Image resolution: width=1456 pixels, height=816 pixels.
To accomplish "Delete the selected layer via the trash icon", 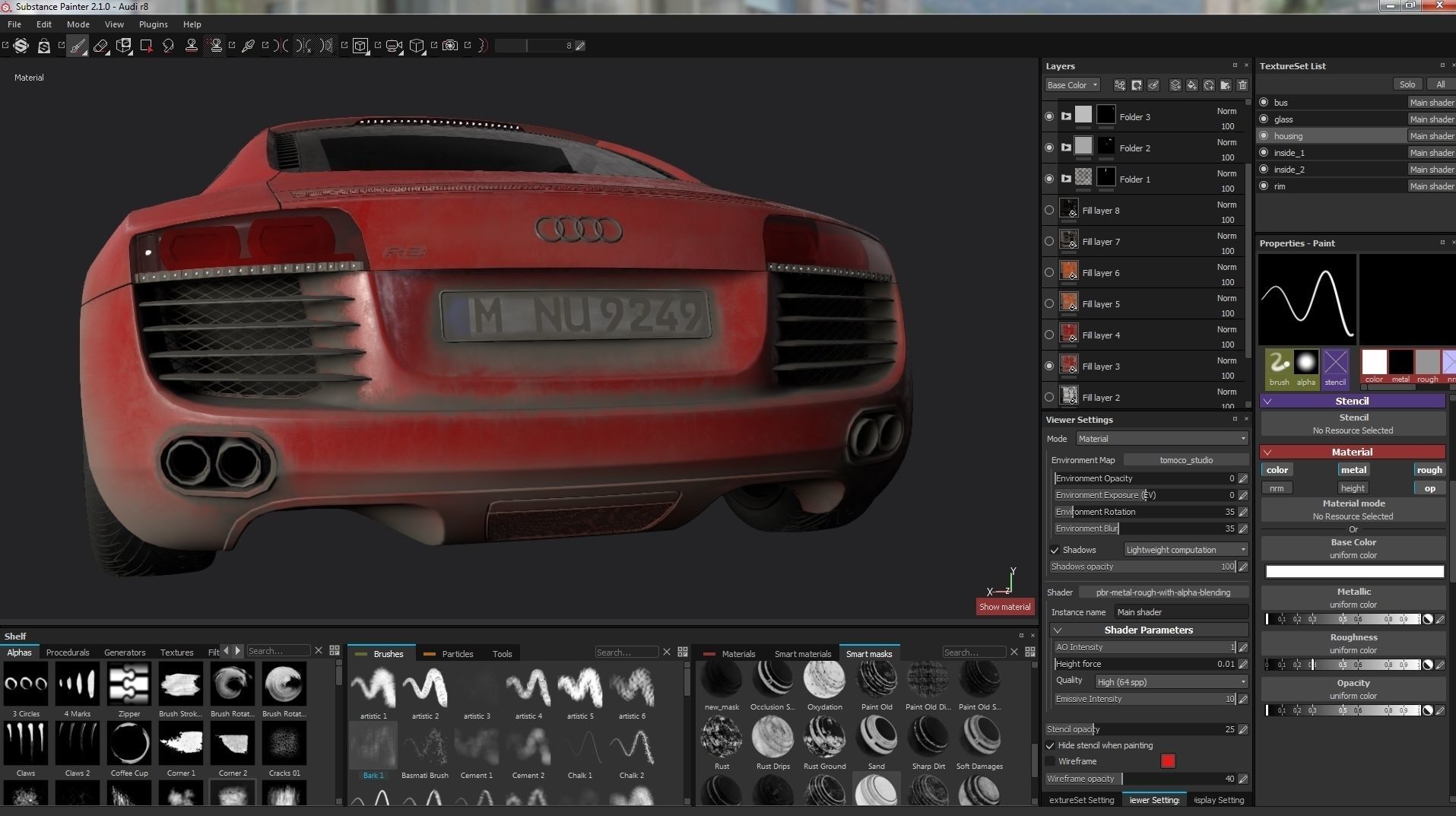I will [1243, 85].
